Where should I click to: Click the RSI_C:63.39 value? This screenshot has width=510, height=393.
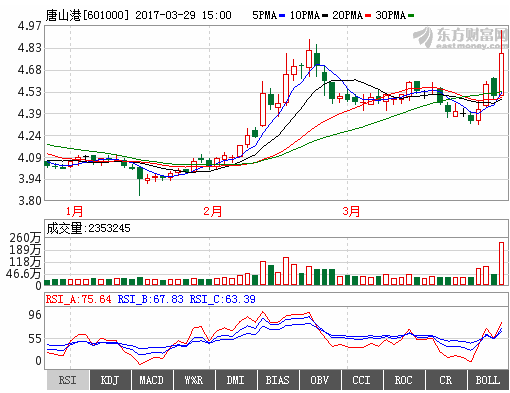[223, 299]
